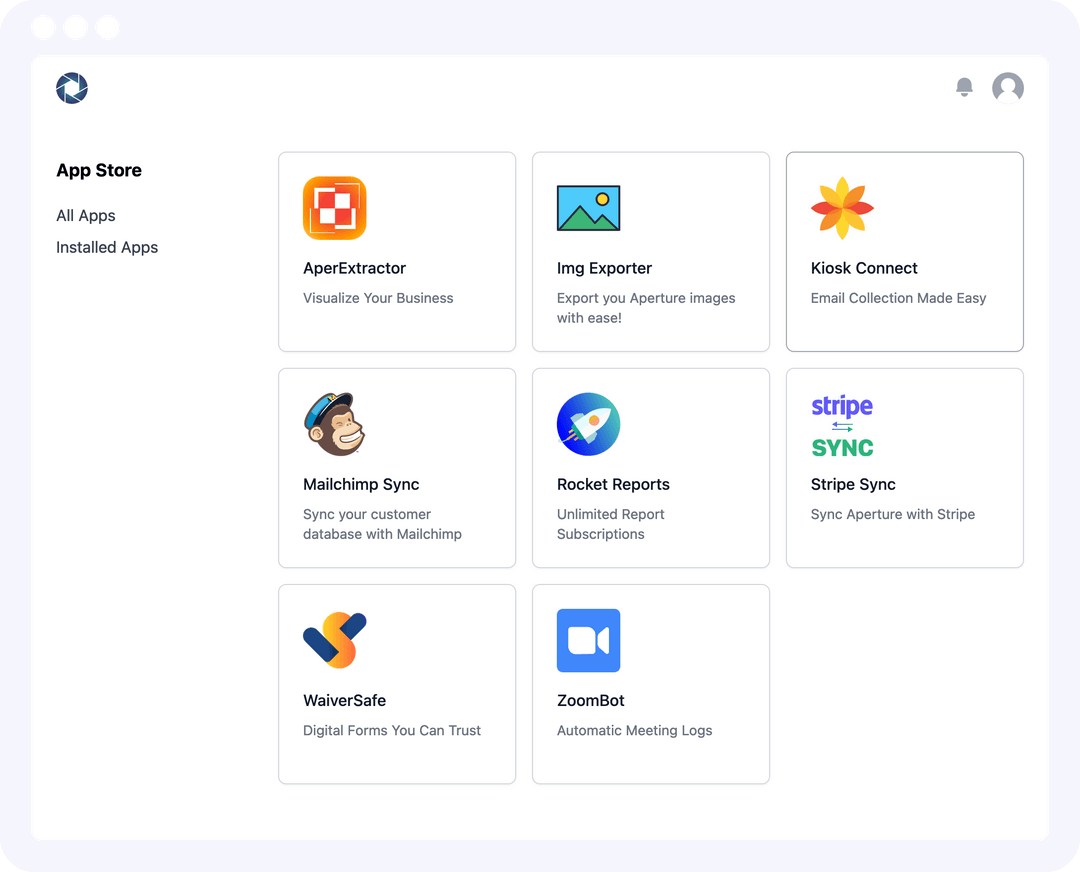Viewport: 1080px width, 872px height.
Task: Open the notifications bell
Action: [964, 87]
